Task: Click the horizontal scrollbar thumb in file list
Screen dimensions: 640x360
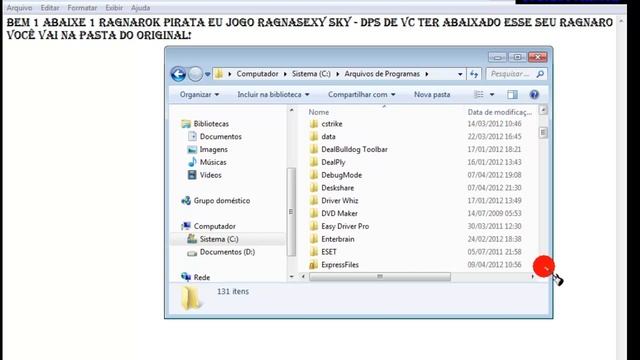Action: coord(380,277)
